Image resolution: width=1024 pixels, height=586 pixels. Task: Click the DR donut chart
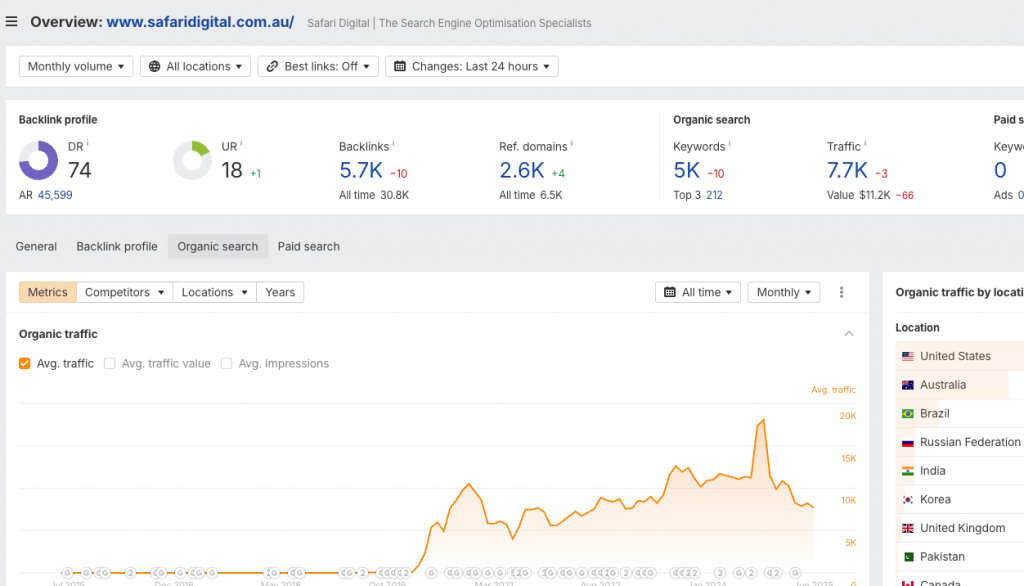[x=39, y=160]
